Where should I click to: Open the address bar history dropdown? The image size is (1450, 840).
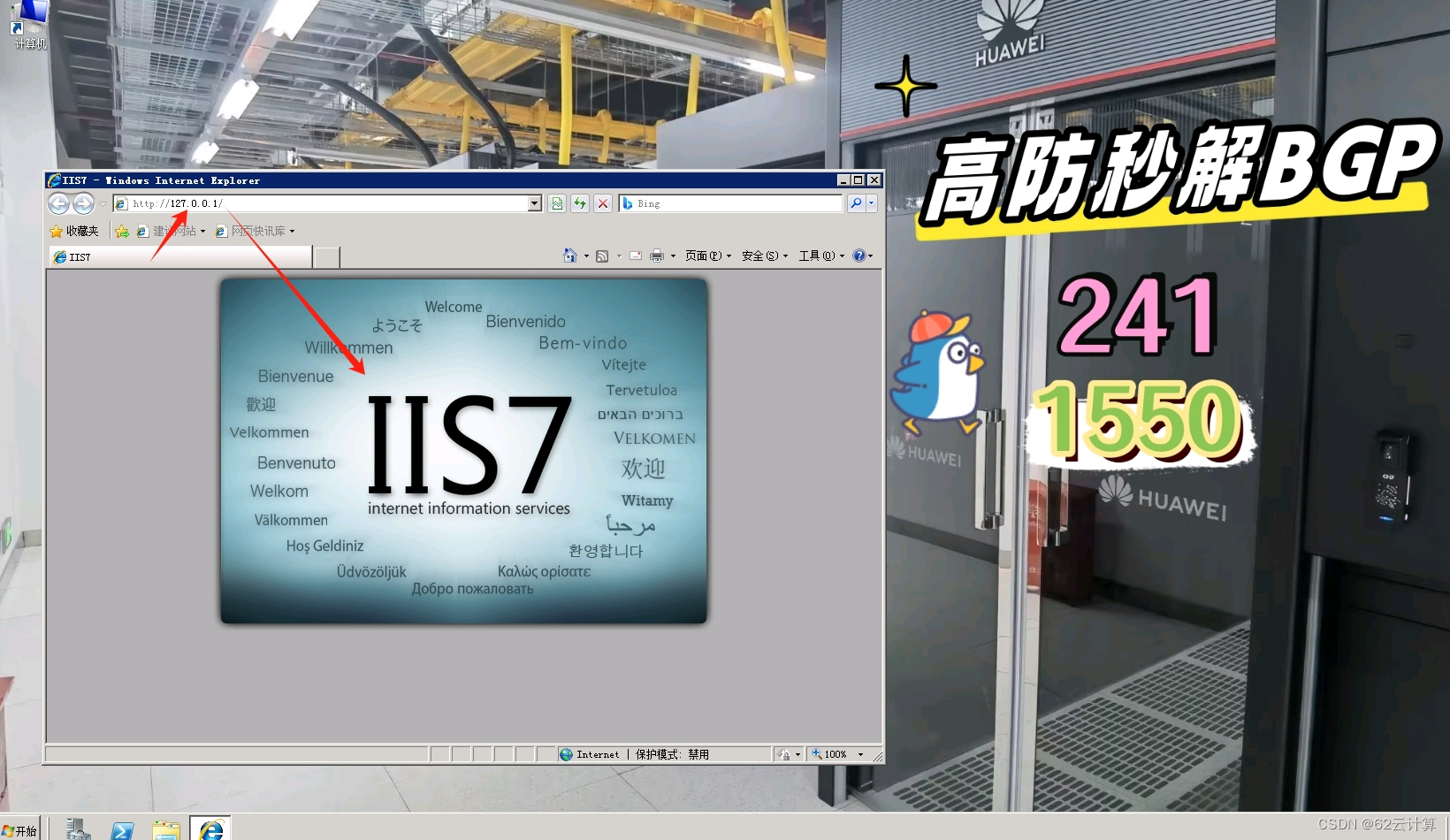click(533, 203)
